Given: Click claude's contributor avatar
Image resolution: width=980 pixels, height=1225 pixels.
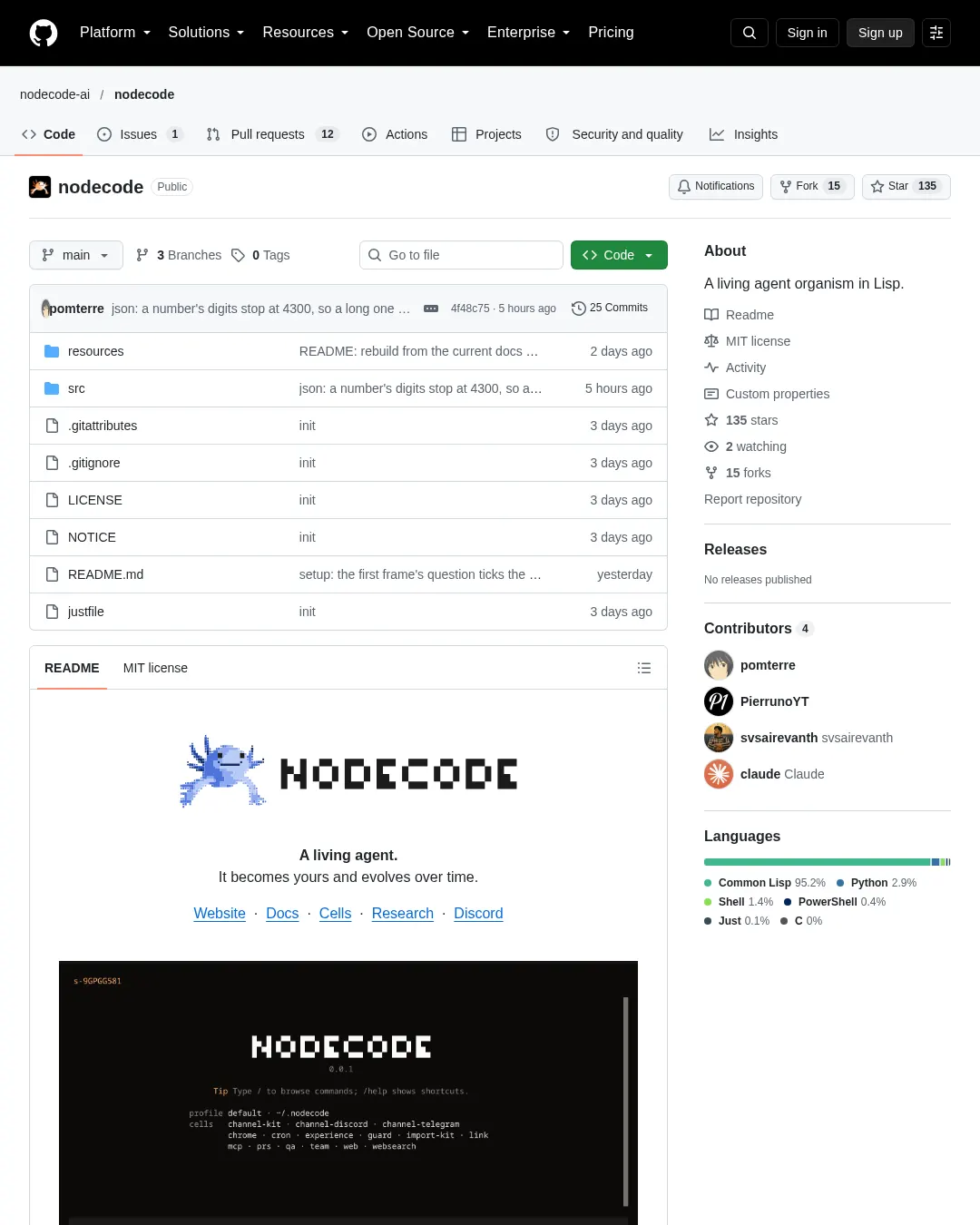Looking at the screenshot, I should (719, 774).
